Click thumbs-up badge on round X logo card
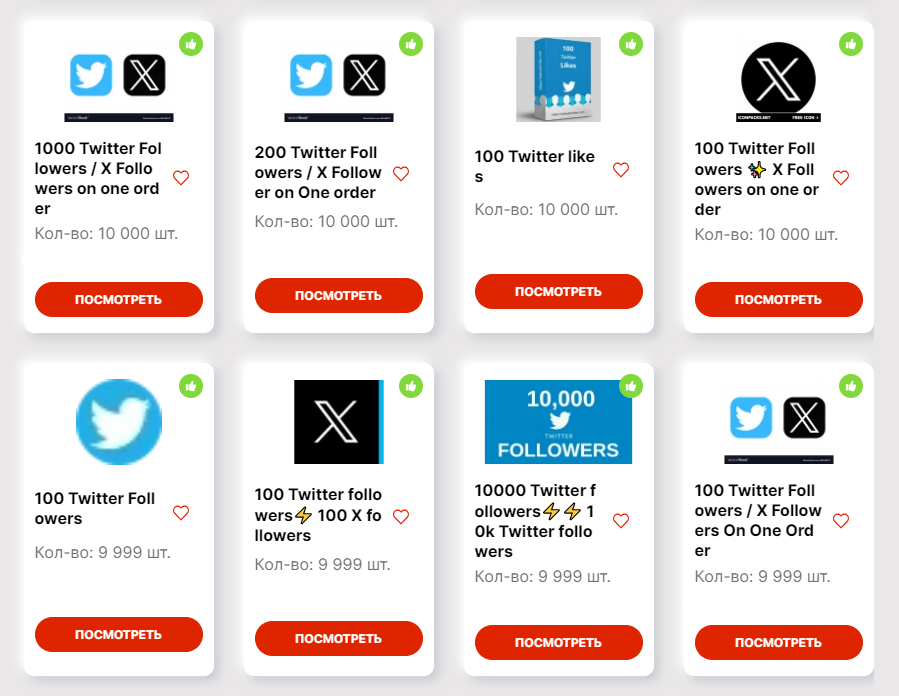The image size is (899, 696). pyautogui.click(x=851, y=44)
